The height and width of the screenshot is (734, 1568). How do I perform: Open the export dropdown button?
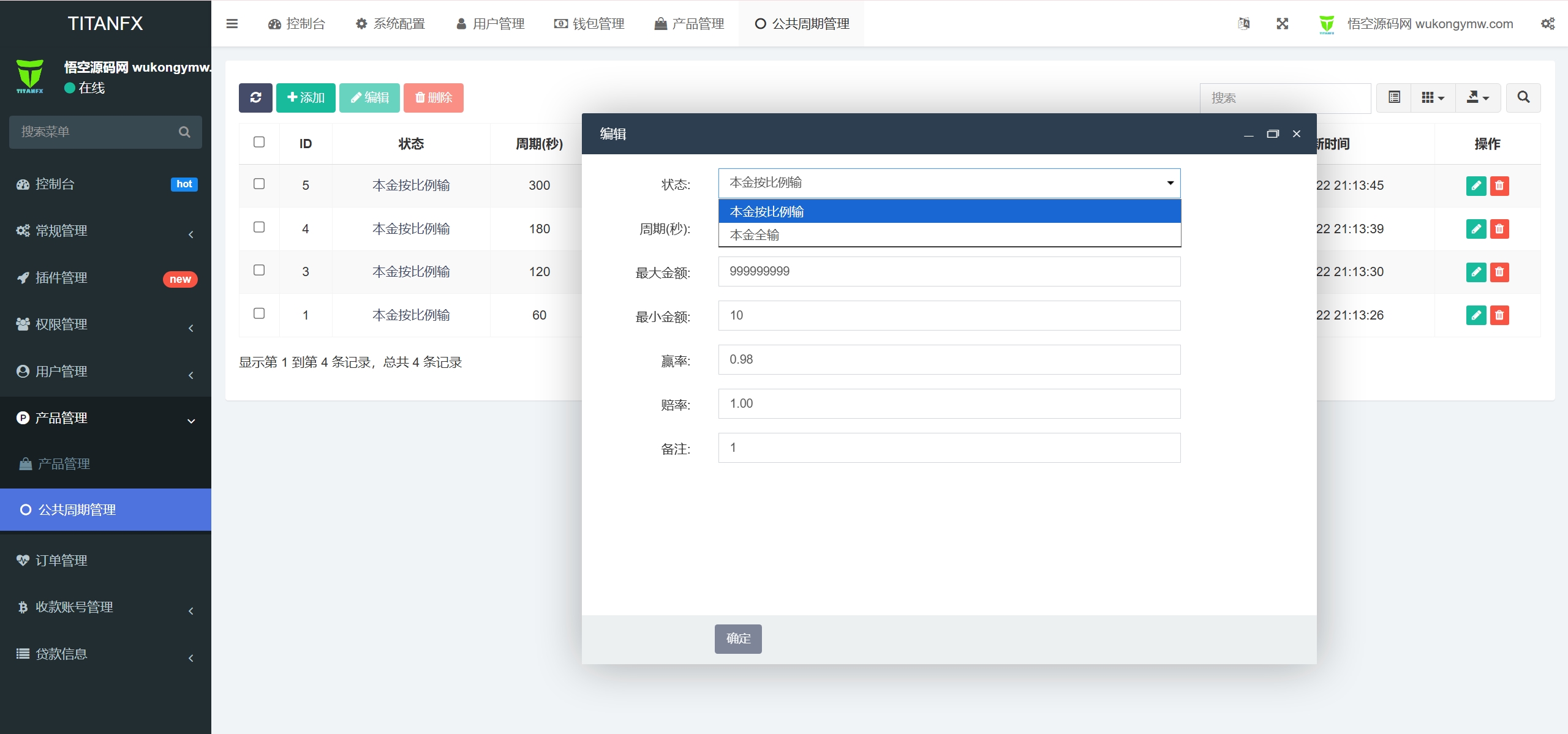click(x=1477, y=98)
